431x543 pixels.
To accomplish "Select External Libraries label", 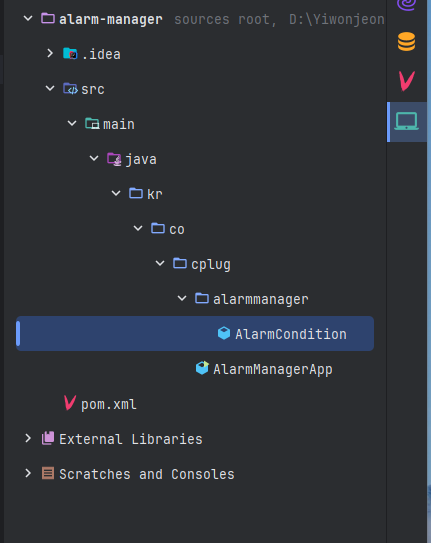I will [131, 439].
